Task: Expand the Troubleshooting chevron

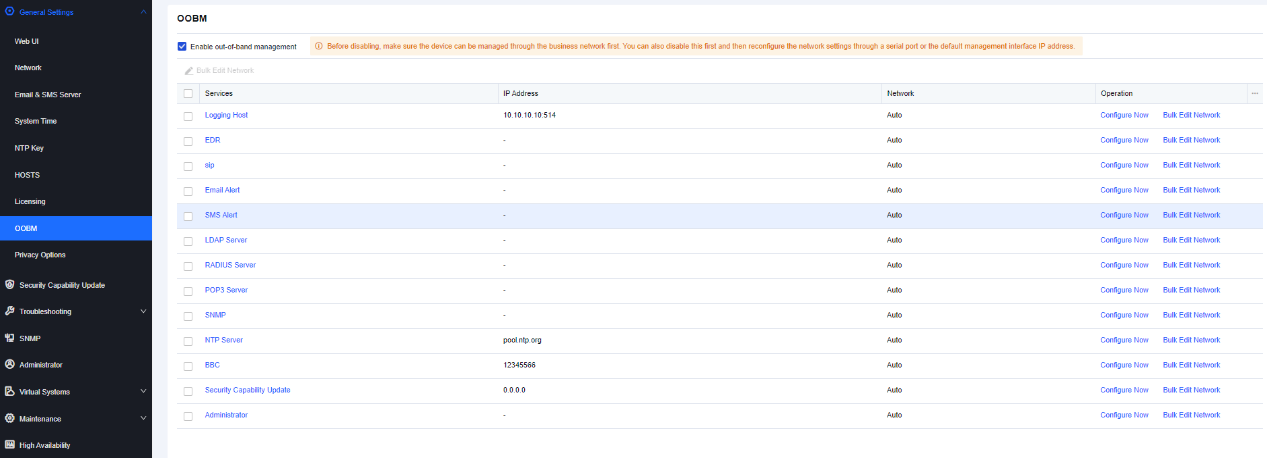Action: 143,311
